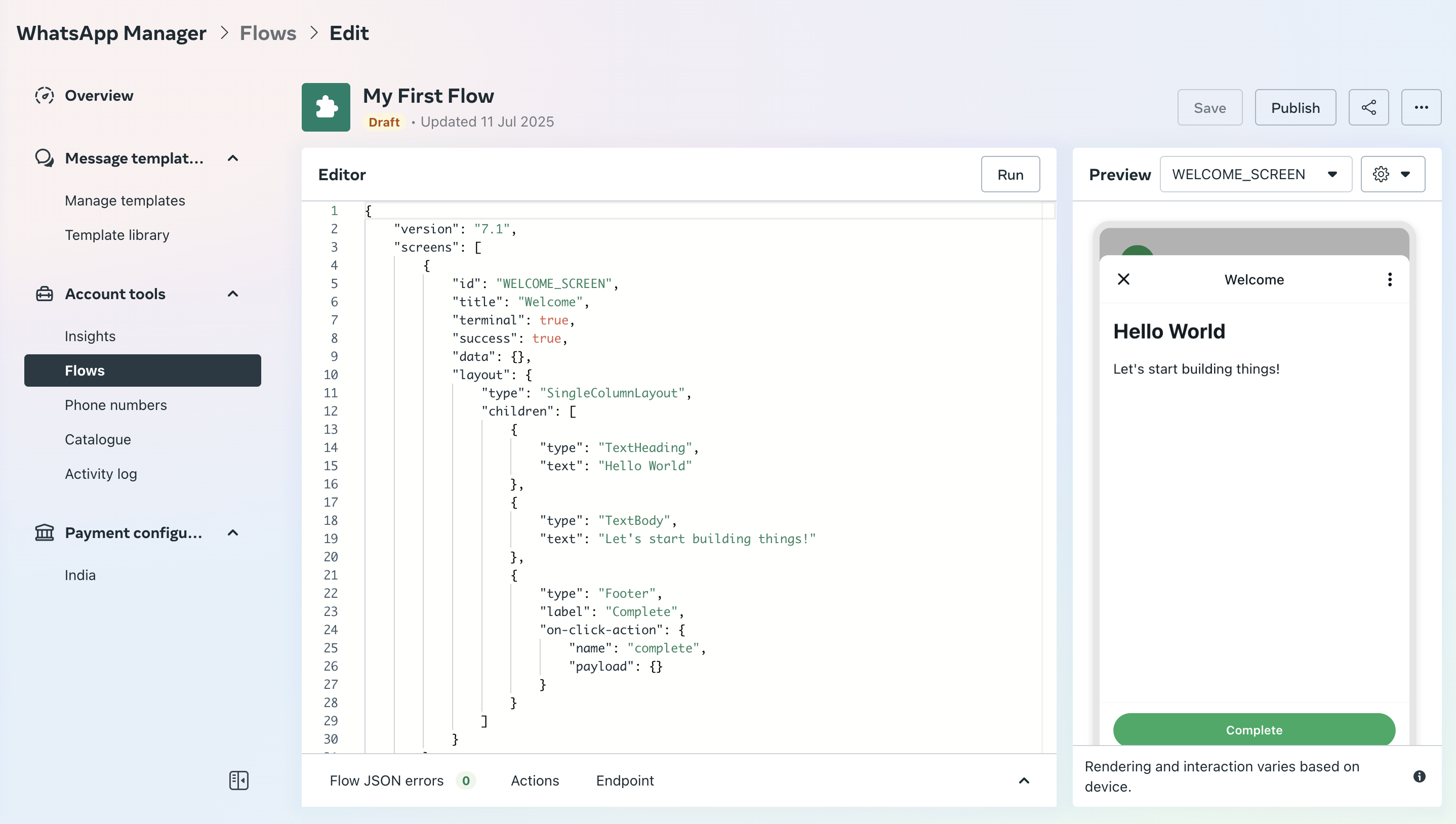The height and width of the screenshot is (824, 1456).
Task: Go to the Flows breadcrumb
Action: click(x=268, y=33)
